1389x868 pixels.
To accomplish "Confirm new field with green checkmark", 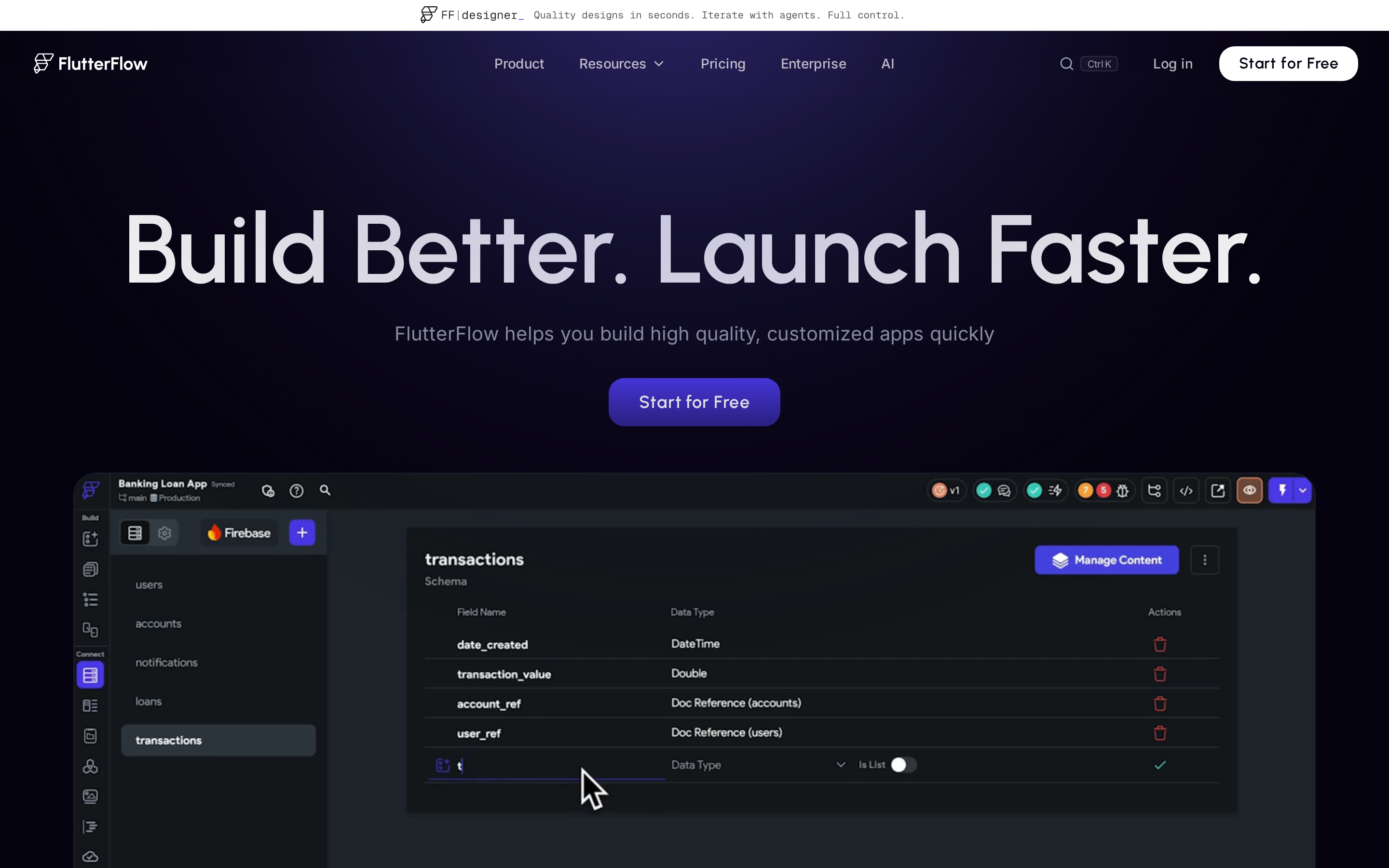I will [x=1160, y=765].
